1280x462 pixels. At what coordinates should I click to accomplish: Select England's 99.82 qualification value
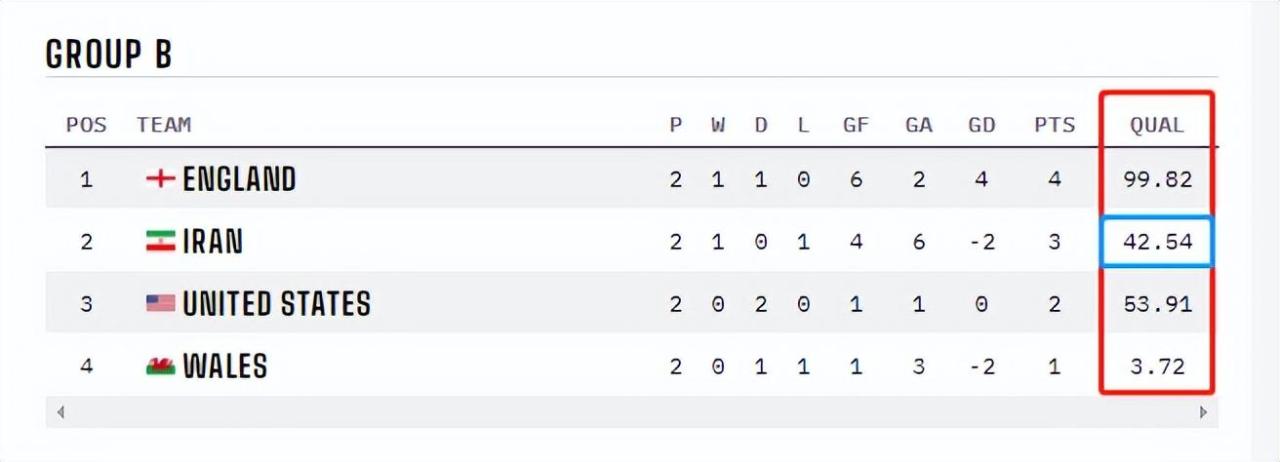pos(1157,180)
